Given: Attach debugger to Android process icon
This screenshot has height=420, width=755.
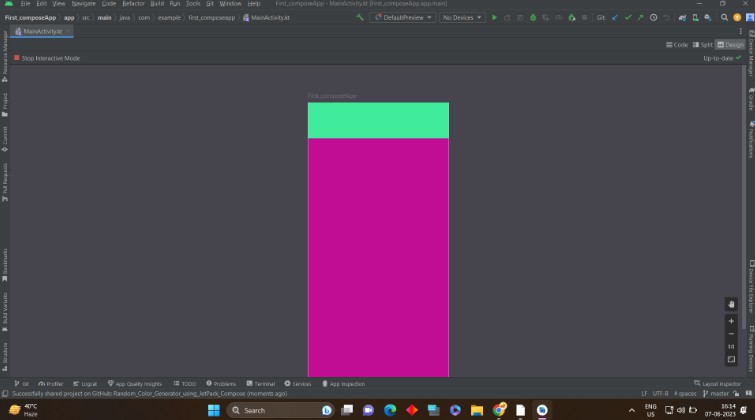Looking at the screenshot, I should coord(572,17).
